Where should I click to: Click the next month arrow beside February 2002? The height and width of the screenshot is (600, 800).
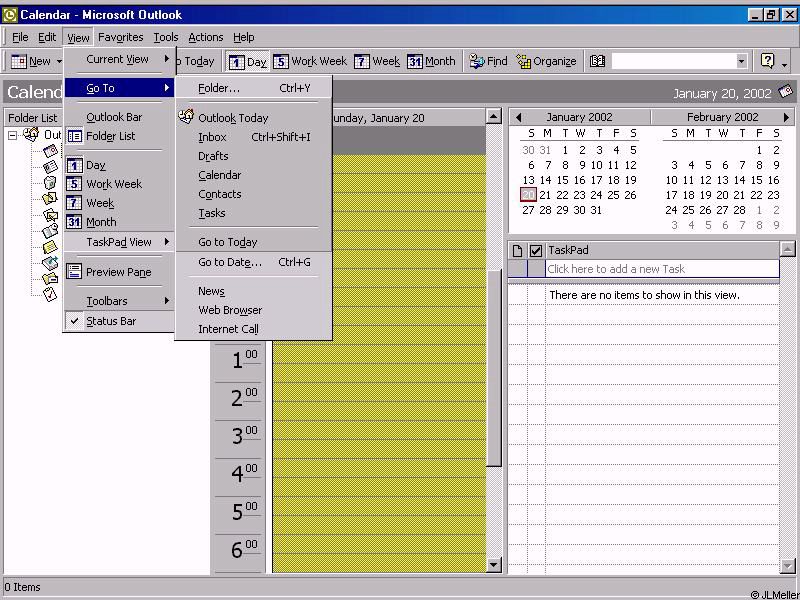click(x=786, y=117)
